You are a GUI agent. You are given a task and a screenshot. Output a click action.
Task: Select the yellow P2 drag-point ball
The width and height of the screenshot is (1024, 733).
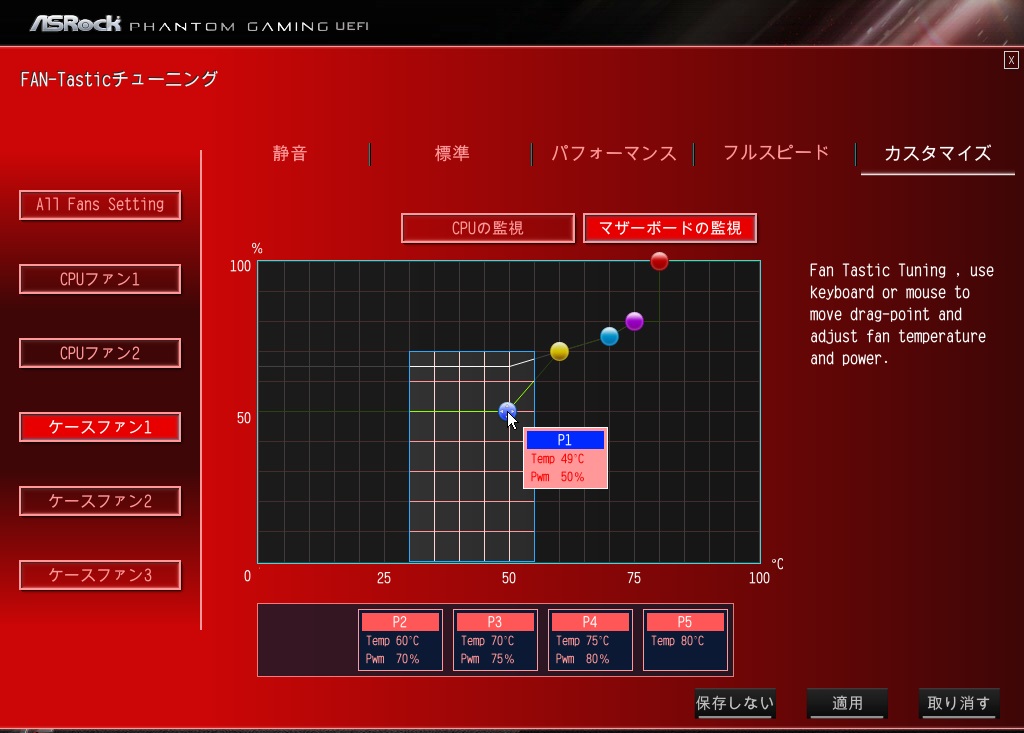(559, 351)
